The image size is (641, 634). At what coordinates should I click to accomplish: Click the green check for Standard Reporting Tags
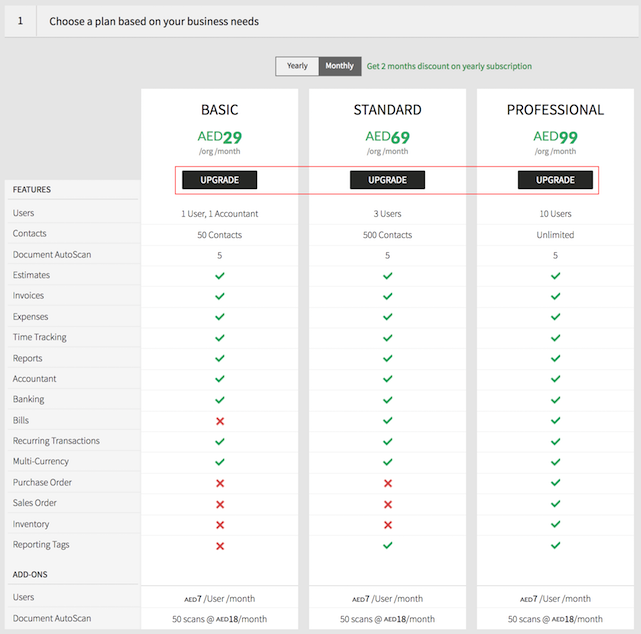(388, 546)
